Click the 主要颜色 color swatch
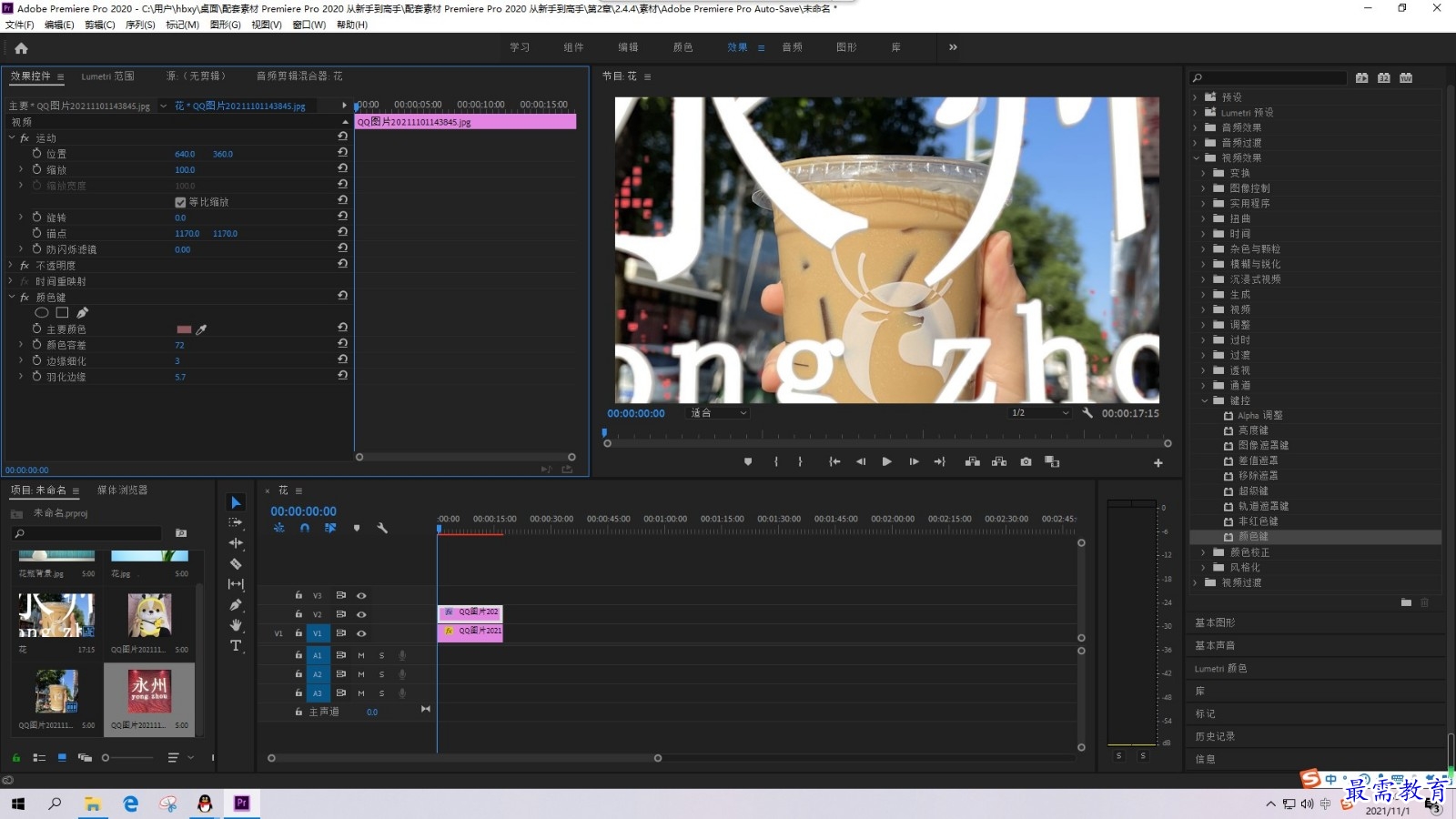 coord(184,329)
